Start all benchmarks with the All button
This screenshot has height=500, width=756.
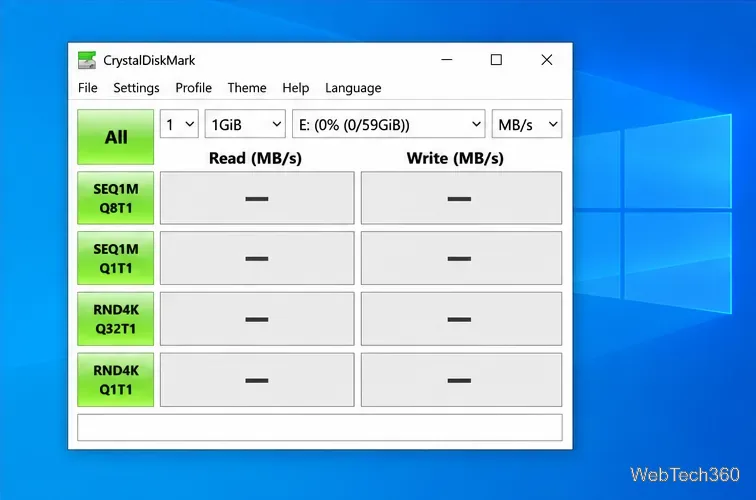[116, 137]
